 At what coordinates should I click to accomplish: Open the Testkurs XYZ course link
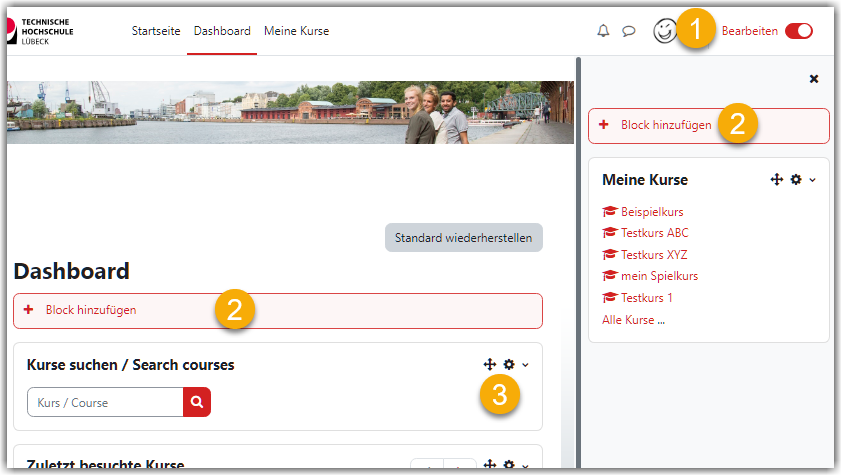click(654, 254)
